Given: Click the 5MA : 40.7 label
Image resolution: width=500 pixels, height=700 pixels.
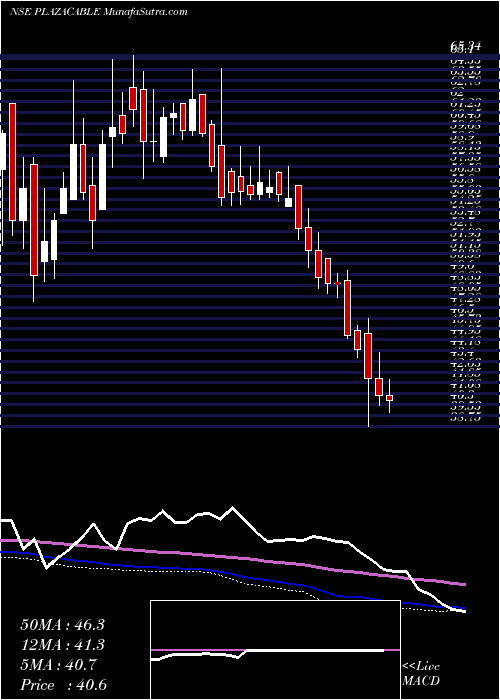Looking at the screenshot, I should (60, 665).
